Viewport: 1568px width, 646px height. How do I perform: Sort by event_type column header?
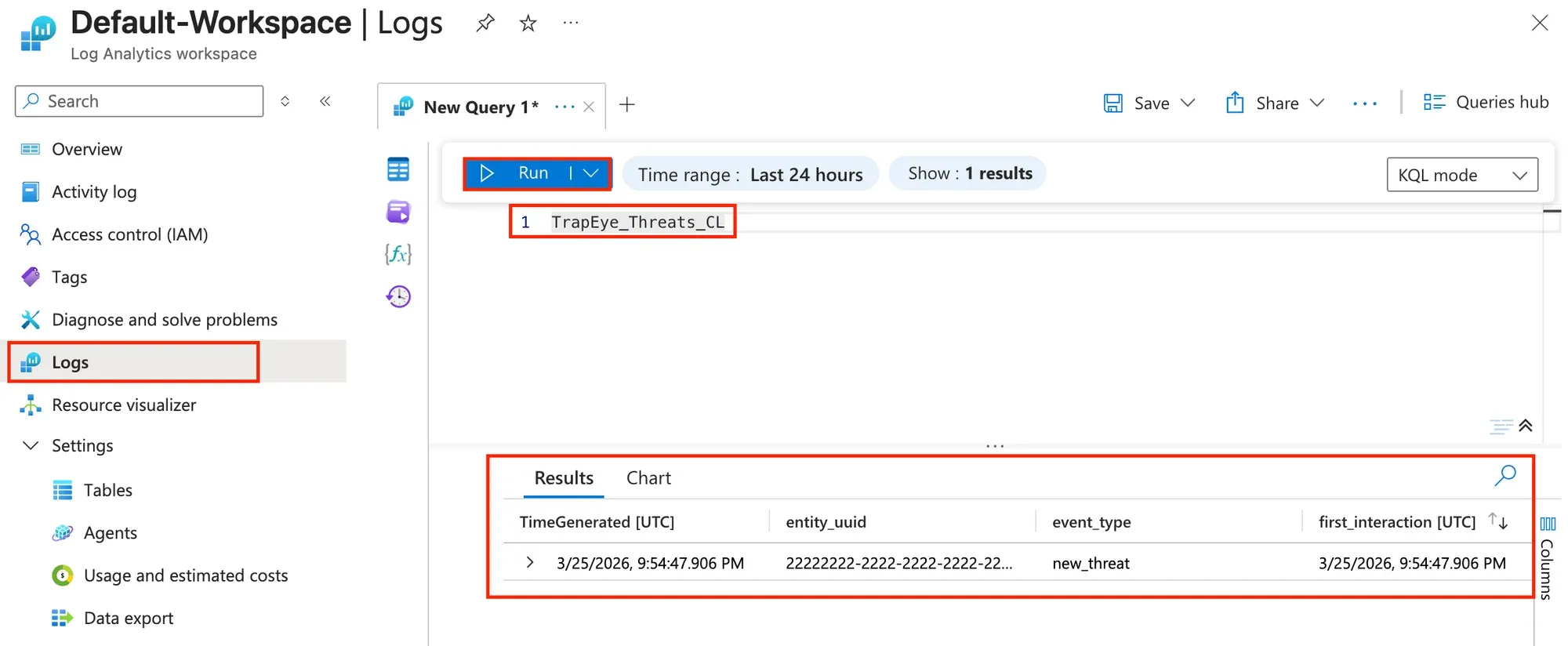[x=1091, y=522]
